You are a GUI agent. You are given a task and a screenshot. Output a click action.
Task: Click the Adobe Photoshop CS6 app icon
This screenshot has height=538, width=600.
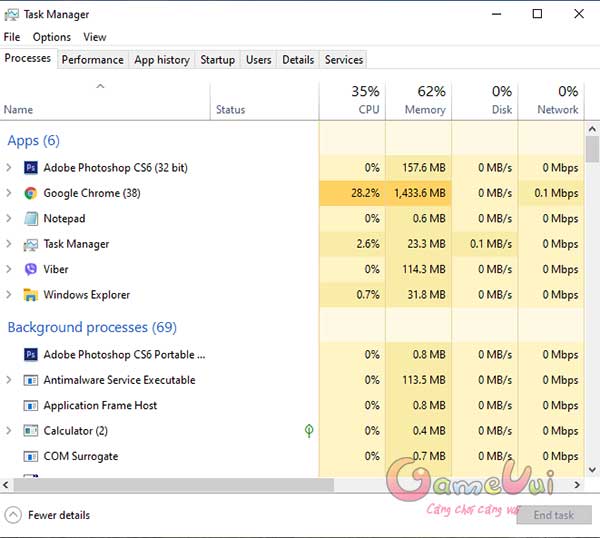click(31, 168)
